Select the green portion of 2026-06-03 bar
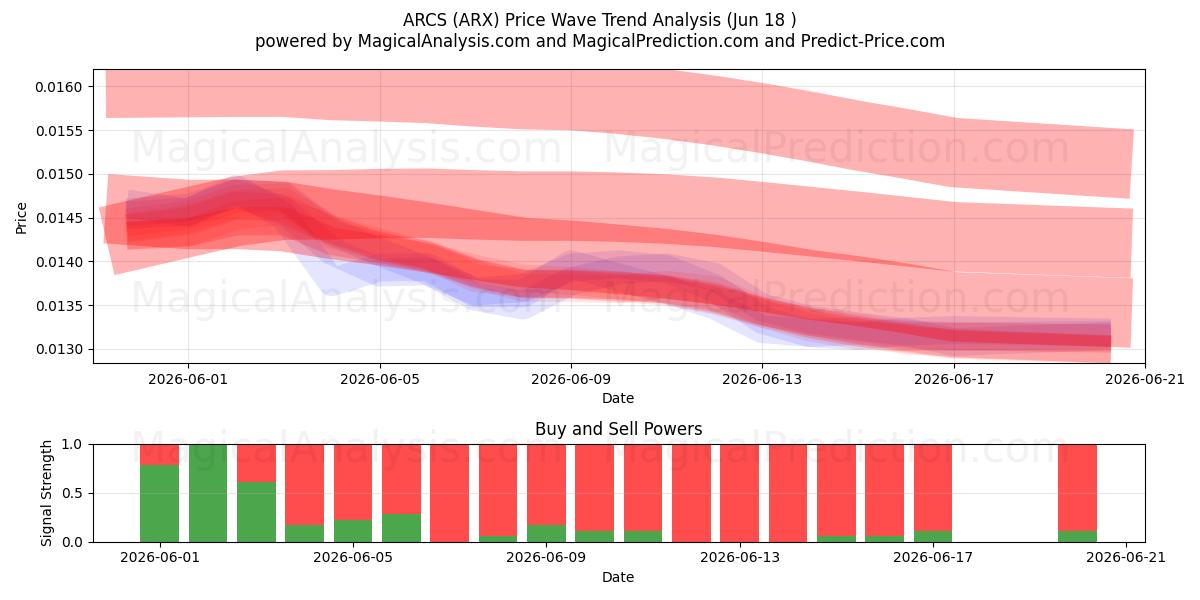Viewport: 1200px width, 600px height. tap(256, 512)
